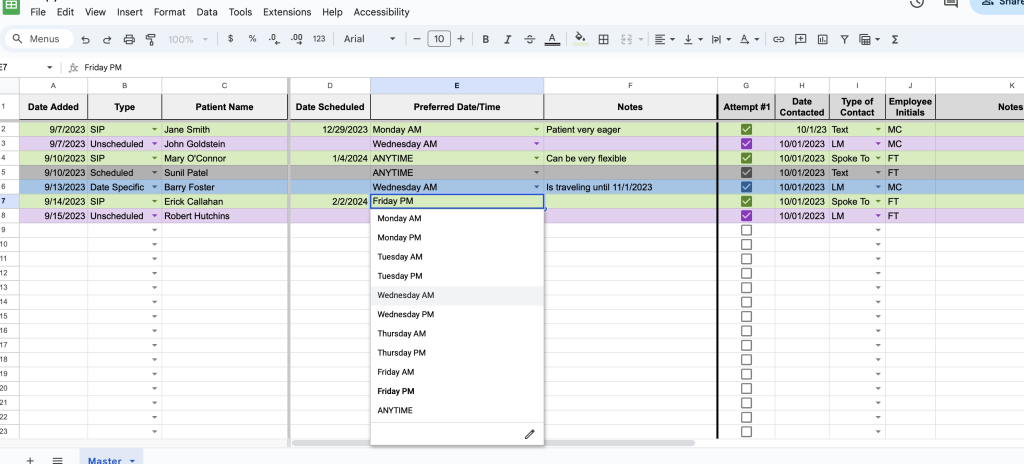Open Type dropdown for Jane Smith
Screen dimensions: 1024x464
pyautogui.click(x=155, y=129)
